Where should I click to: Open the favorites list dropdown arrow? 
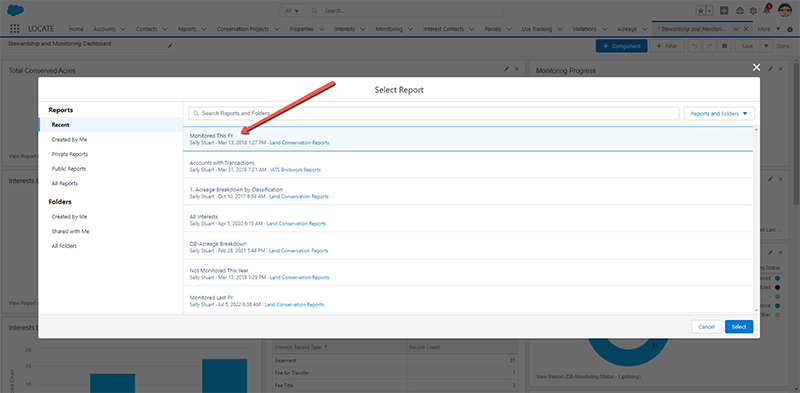pyautogui.click(x=710, y=10)
